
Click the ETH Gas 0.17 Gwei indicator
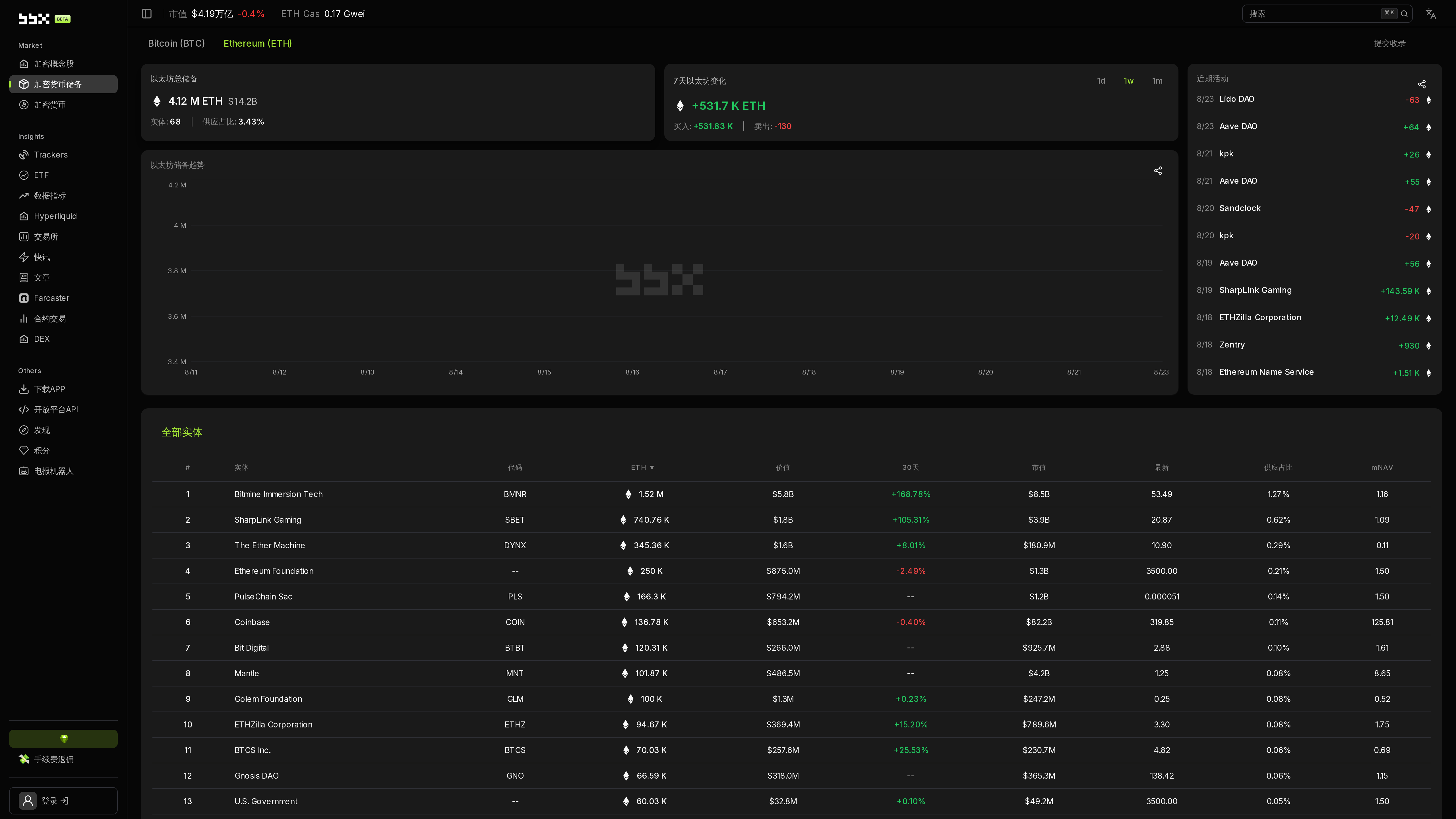click(x=323, y=14)
